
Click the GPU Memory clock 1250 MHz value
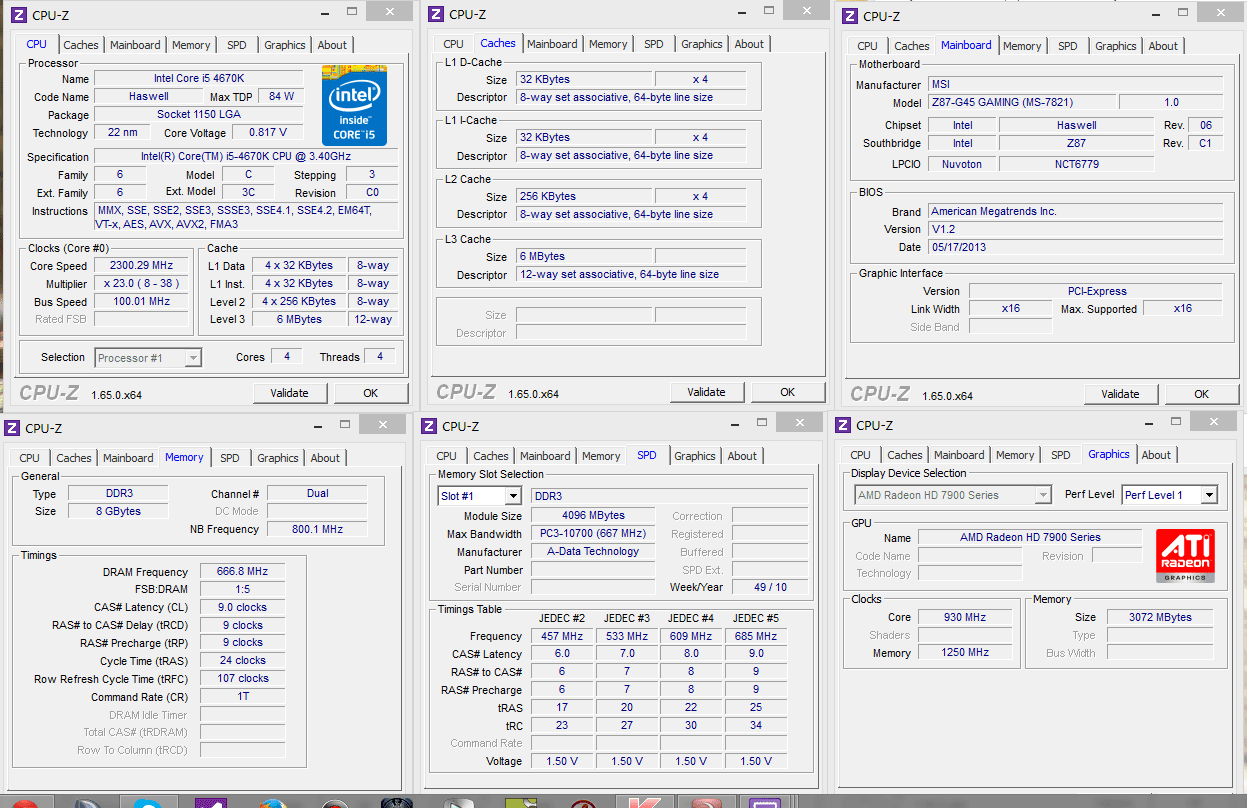point(963,654)
